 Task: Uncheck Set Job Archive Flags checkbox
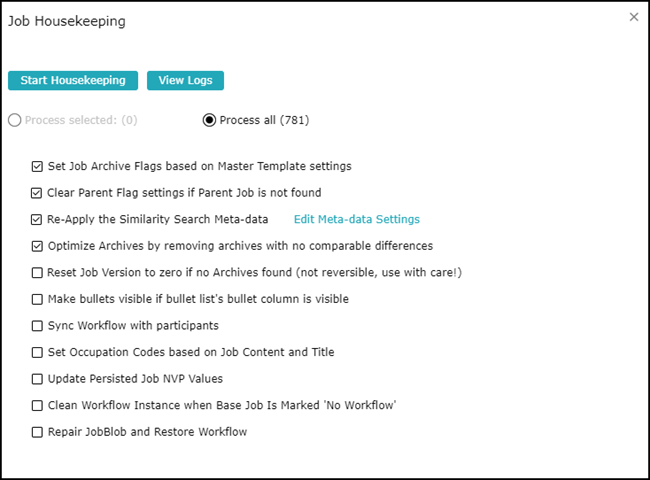point(38,166)
